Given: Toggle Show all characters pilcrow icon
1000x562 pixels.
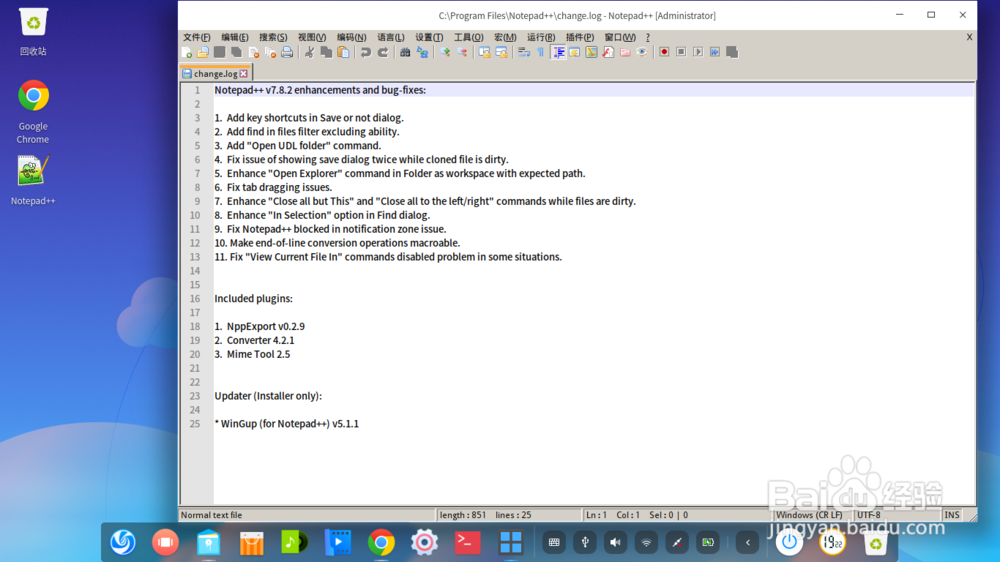Looking at the screenshot, I should click(x=540, y=52).
